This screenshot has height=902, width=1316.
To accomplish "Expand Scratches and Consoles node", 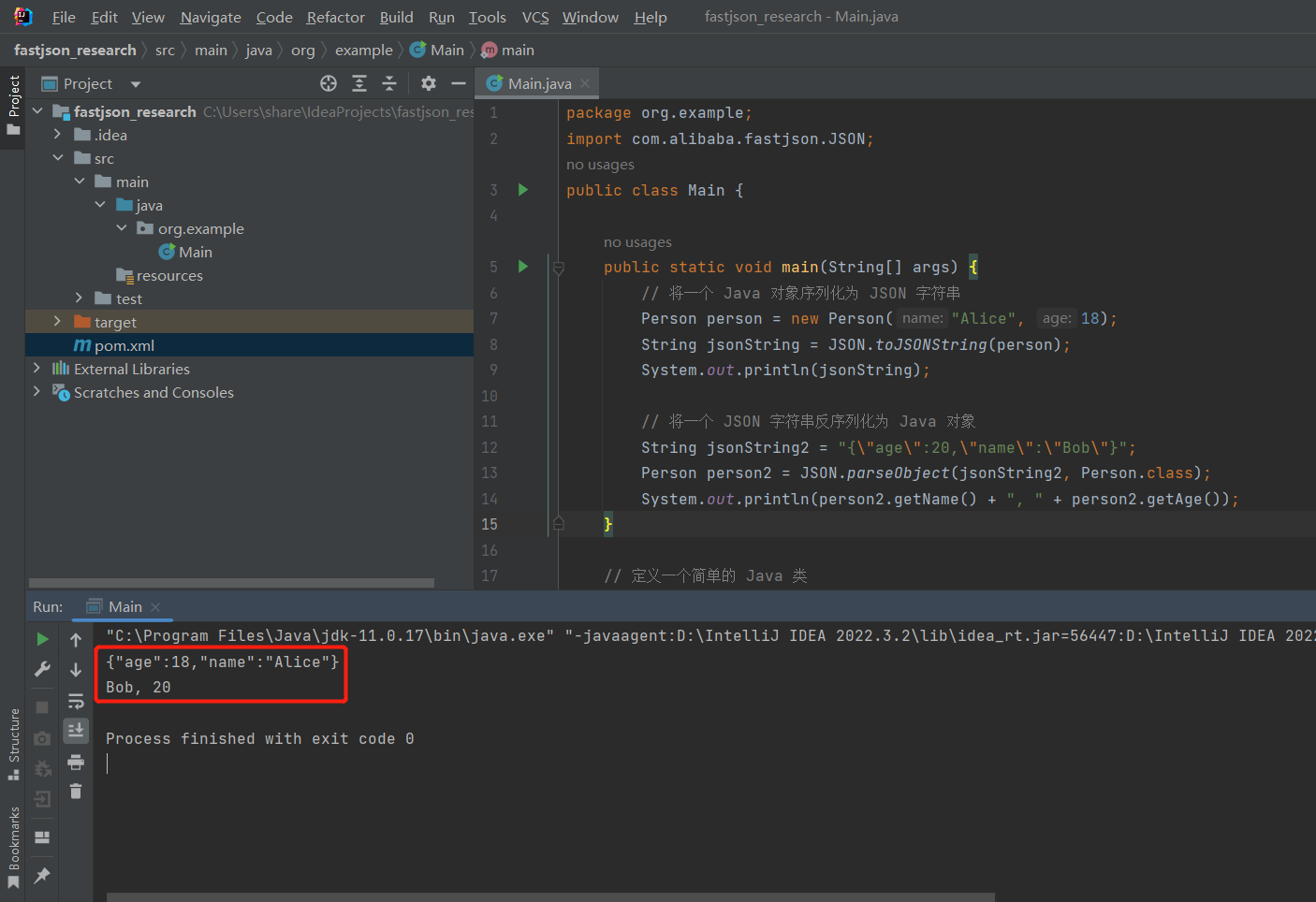I will pos(37,392).
